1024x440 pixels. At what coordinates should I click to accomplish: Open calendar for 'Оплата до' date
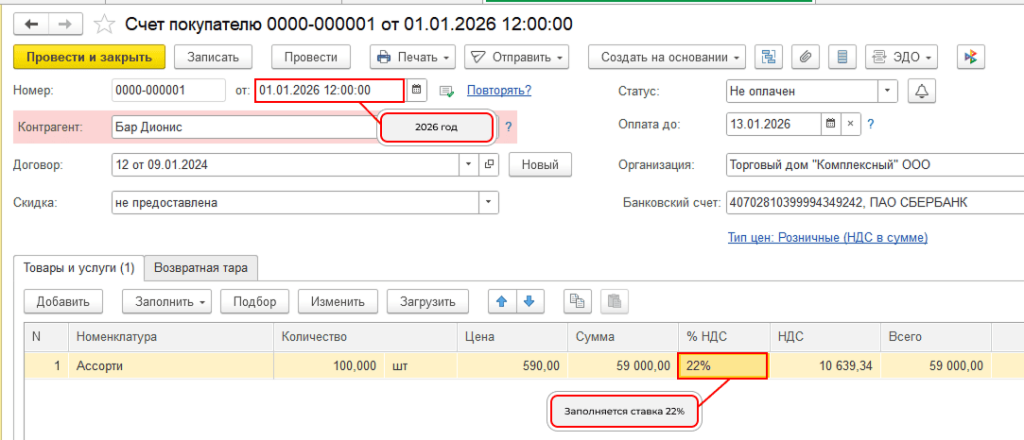pos(829,125)
